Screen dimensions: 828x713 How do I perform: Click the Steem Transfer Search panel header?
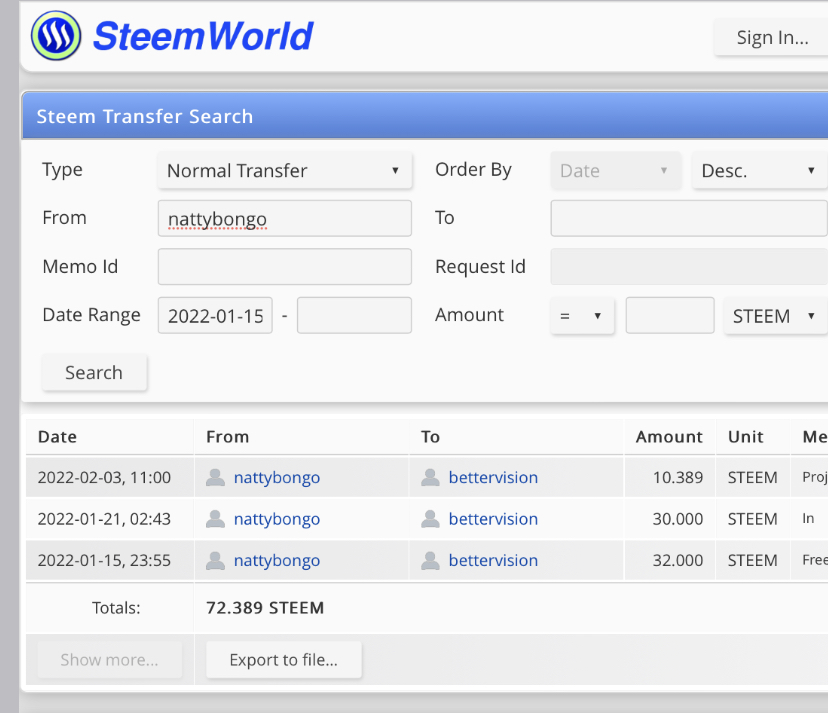coord(425,116)
